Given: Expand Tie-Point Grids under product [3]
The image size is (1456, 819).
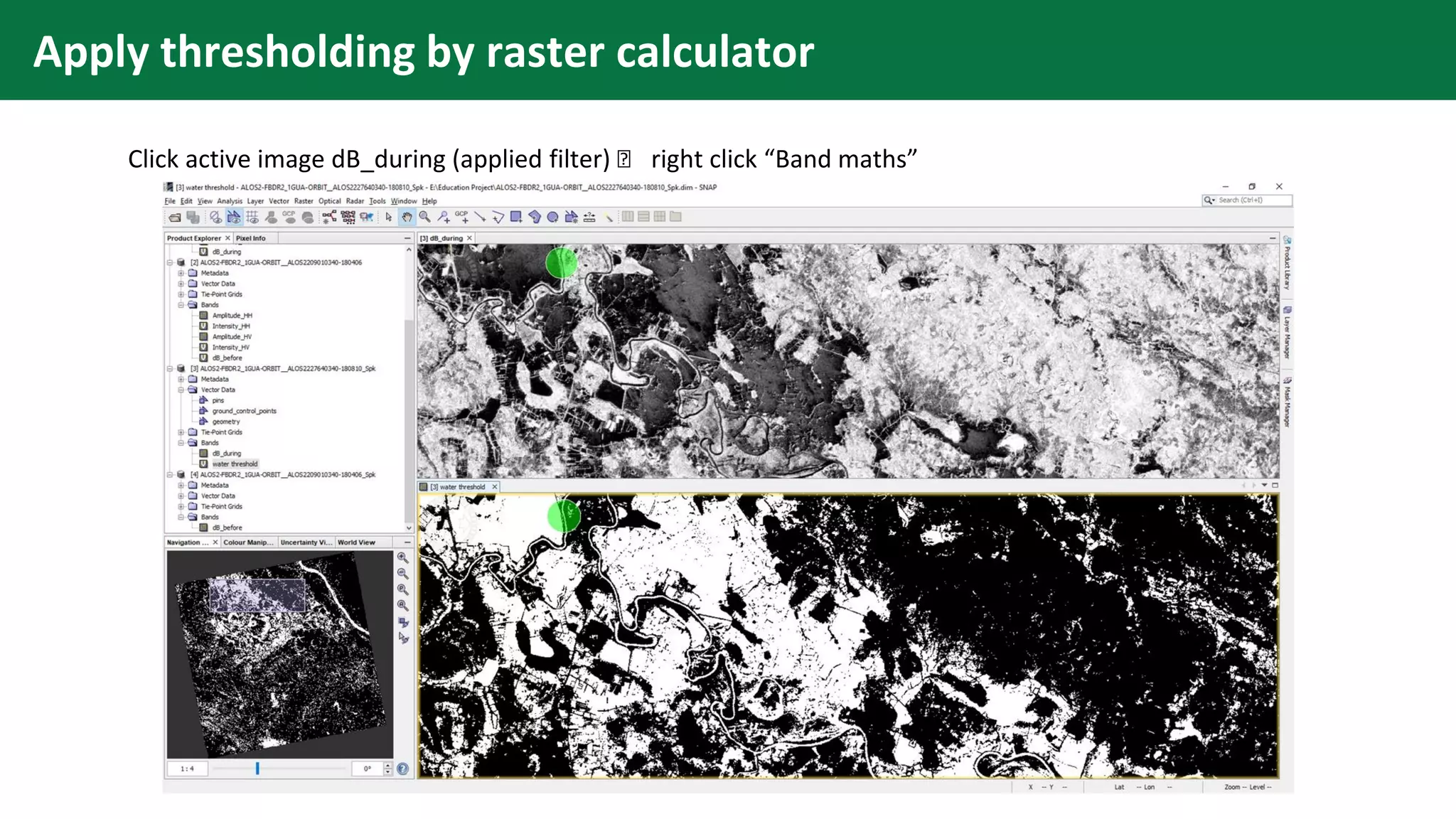Looking at the screenshot, I should coord(181,432).
